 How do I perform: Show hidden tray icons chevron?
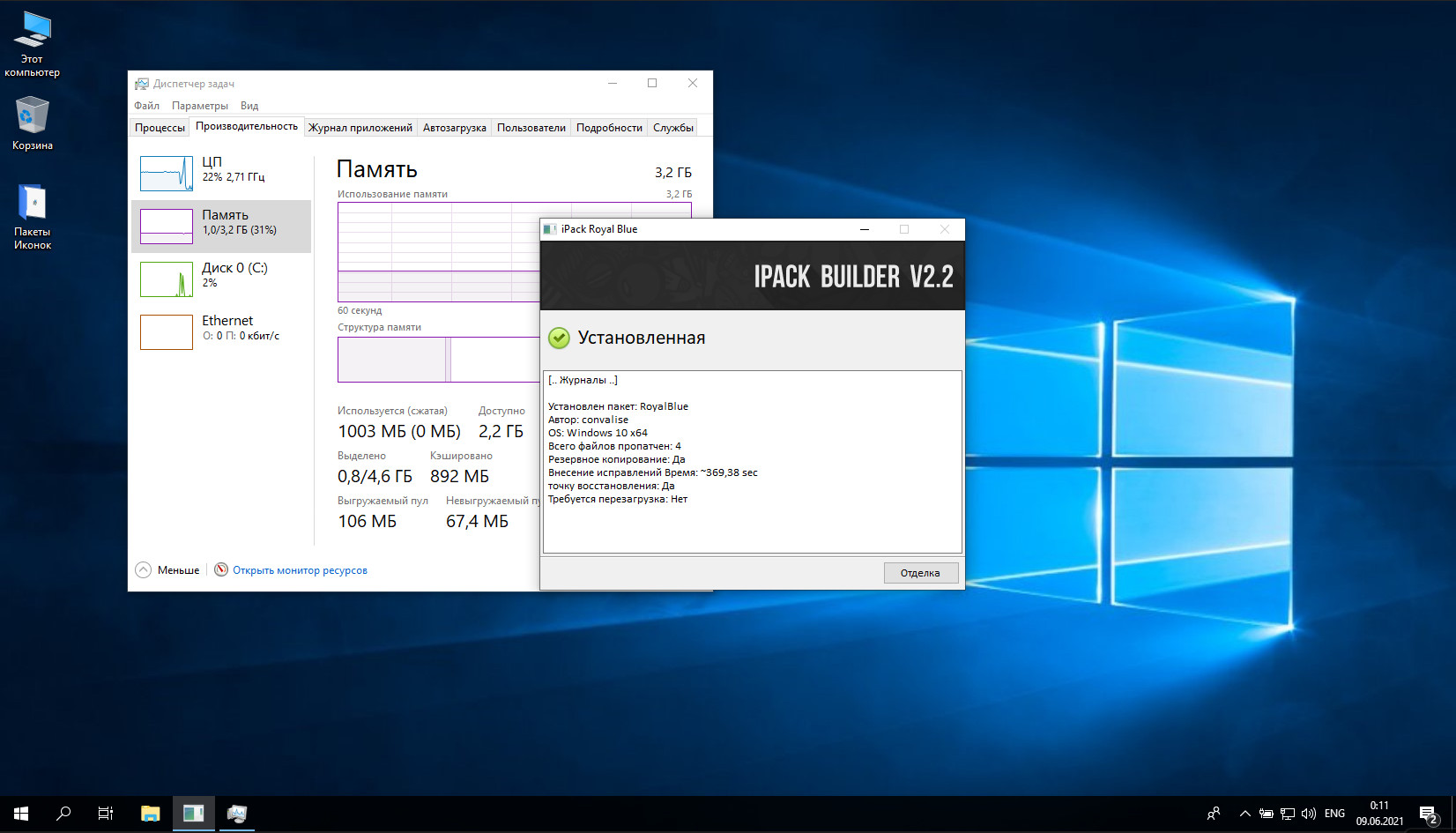click(1244, 814)
